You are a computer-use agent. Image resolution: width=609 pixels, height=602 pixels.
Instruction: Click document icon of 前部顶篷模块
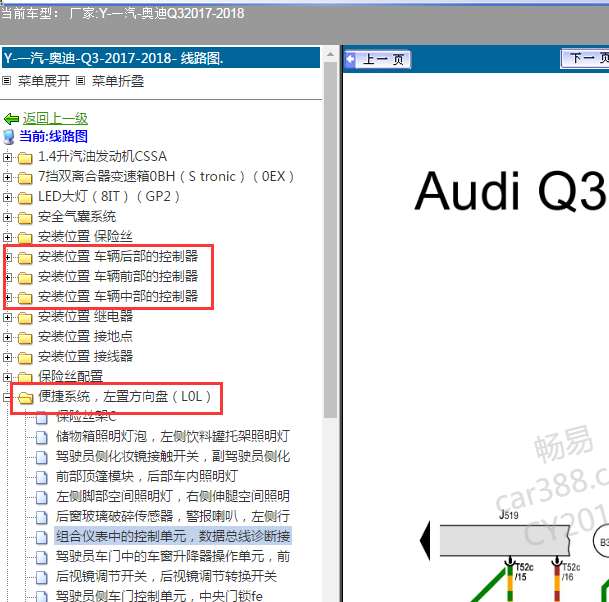pos(42,478)
